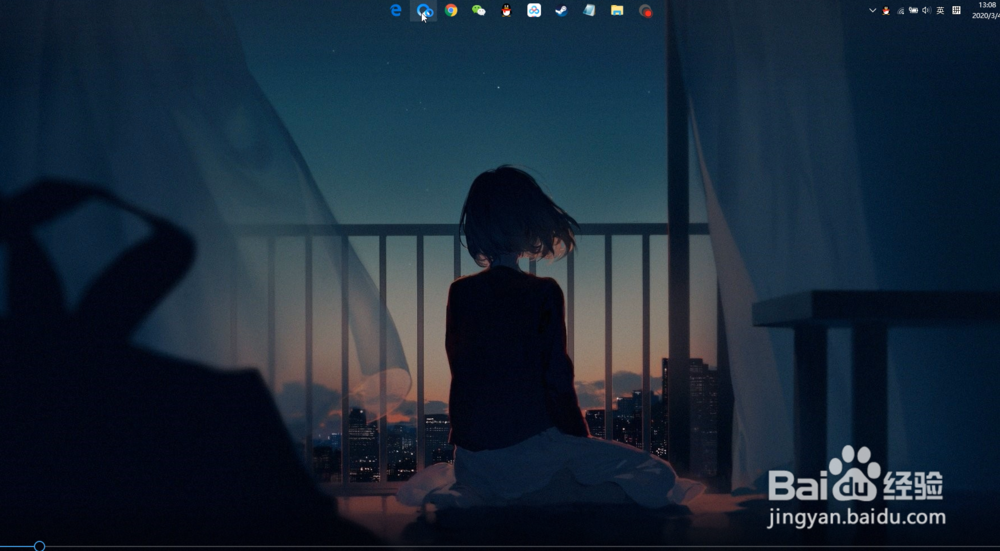Open the clock showing 13:08
Viewport: 1000px width, 551px height.
point(987,10)
